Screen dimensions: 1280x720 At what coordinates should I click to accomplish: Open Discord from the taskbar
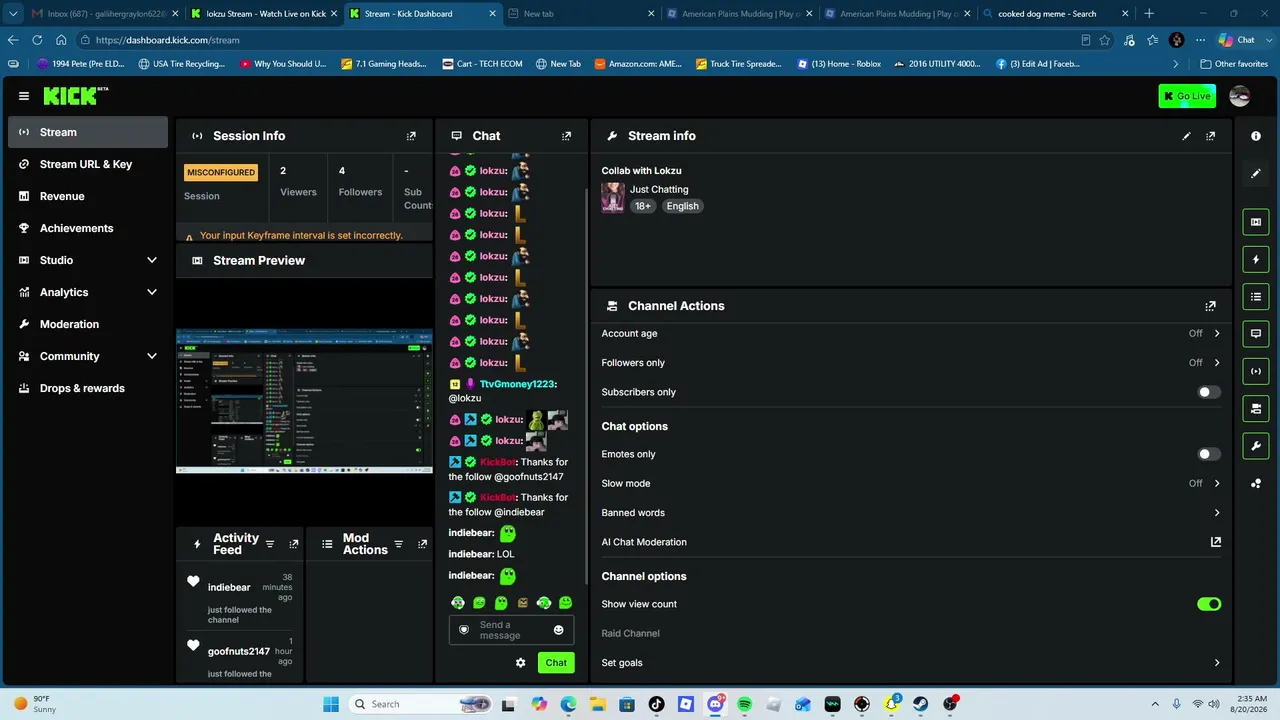click(x=715, y=704)
